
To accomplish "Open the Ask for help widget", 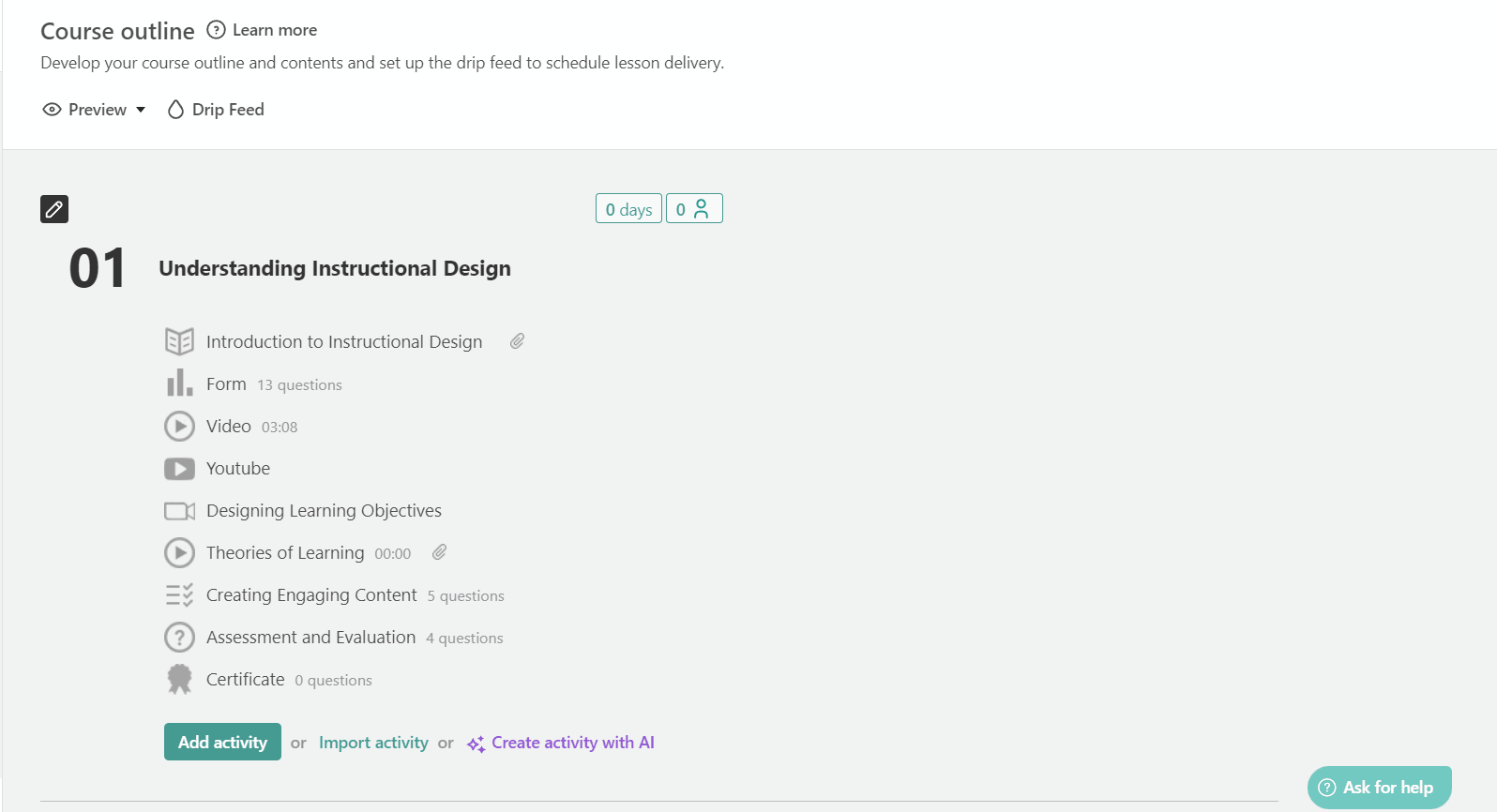I will pos(1379,788).
